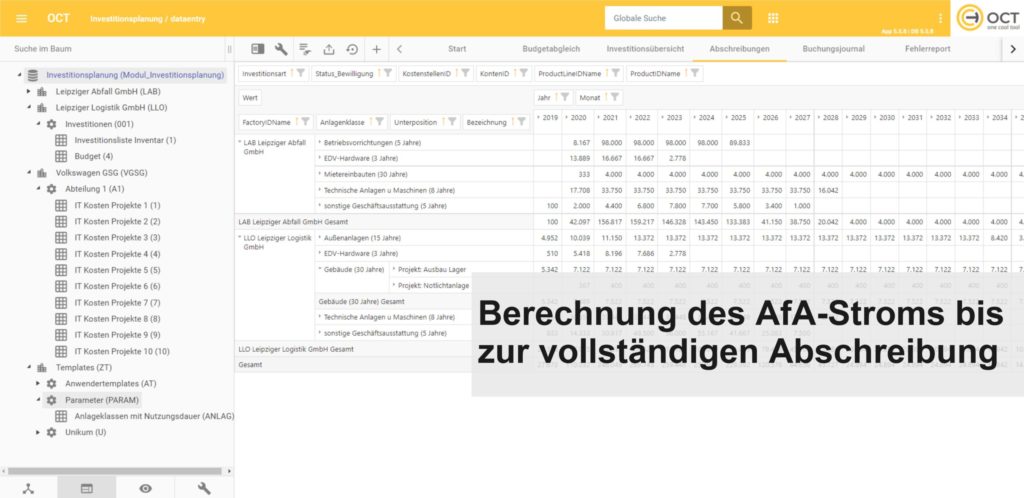This screenshot has width=1024, height=498.
Task: Open the apps grid launcher
Action: (x=773, y=18)
